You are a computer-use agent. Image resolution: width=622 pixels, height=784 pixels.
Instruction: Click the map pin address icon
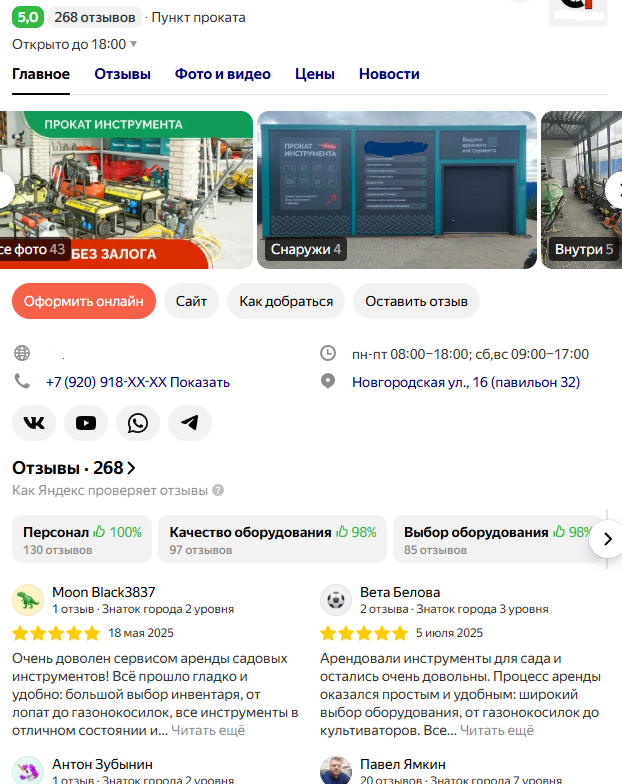coord(328,382)
